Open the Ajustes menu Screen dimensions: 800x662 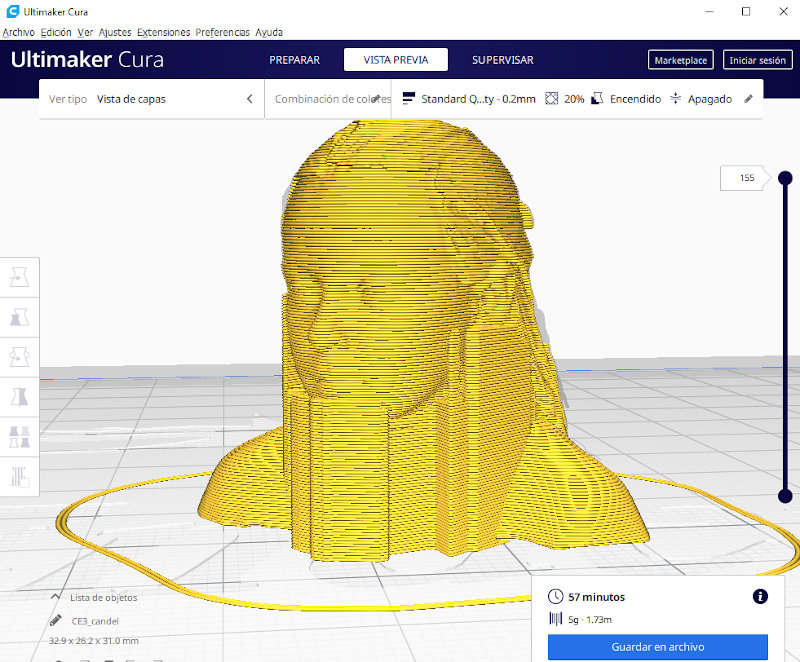pyautogui.click(x=115, y=32)
